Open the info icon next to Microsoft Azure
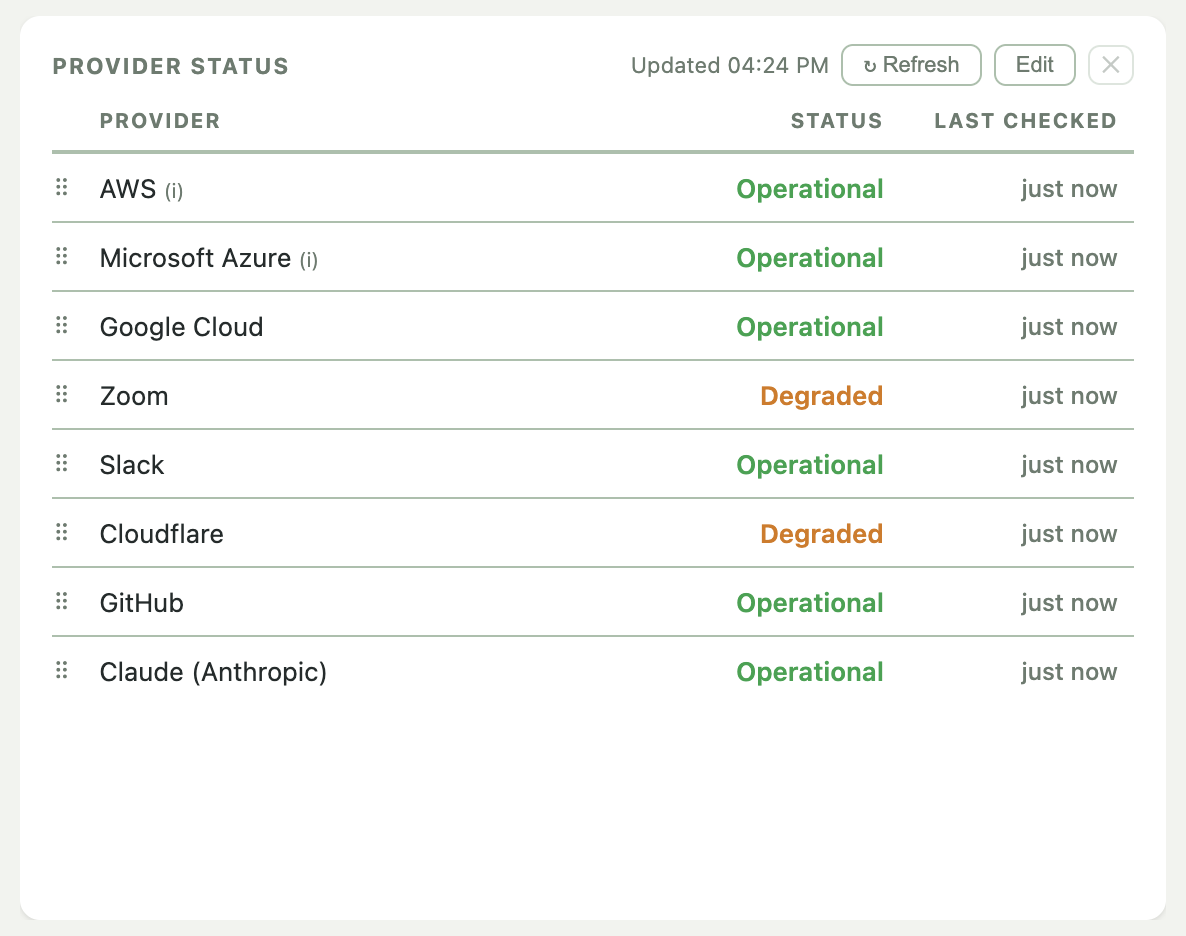This screenshot has height=936, width=1186. point(309,260)
